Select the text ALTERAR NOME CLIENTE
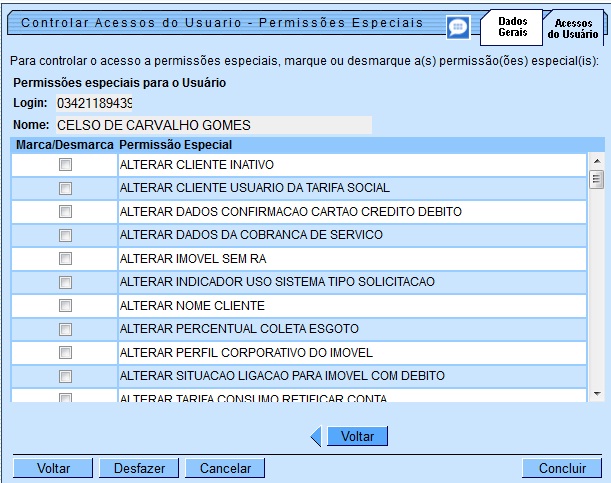 click(192, 305)
